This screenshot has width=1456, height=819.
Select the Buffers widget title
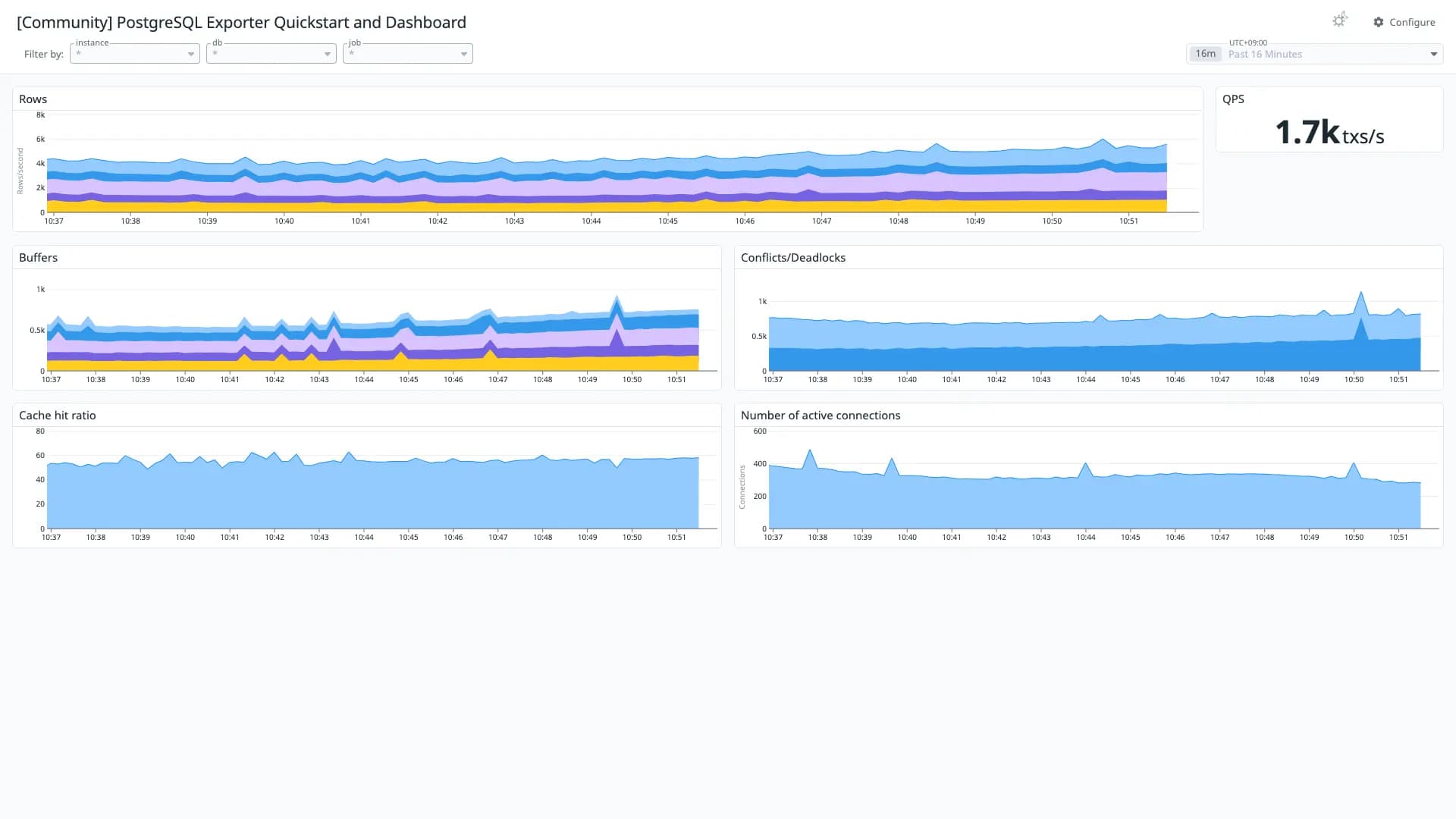click(x=38, y=258)
